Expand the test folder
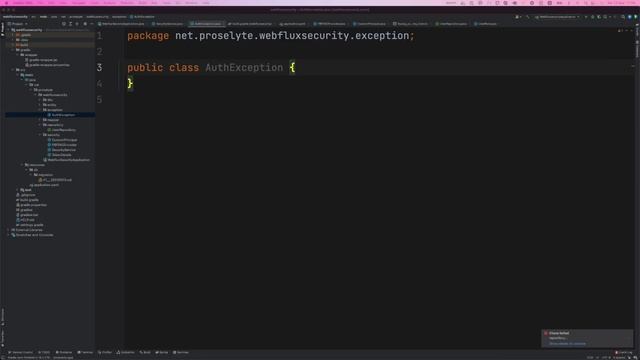This screenshot has height=360, width=640. coord(18,190)
